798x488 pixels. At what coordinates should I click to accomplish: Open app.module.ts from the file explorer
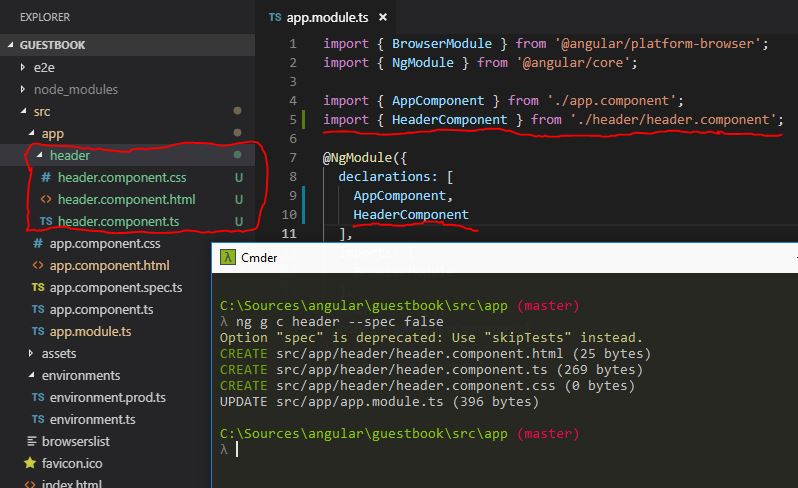pos(88,331)
